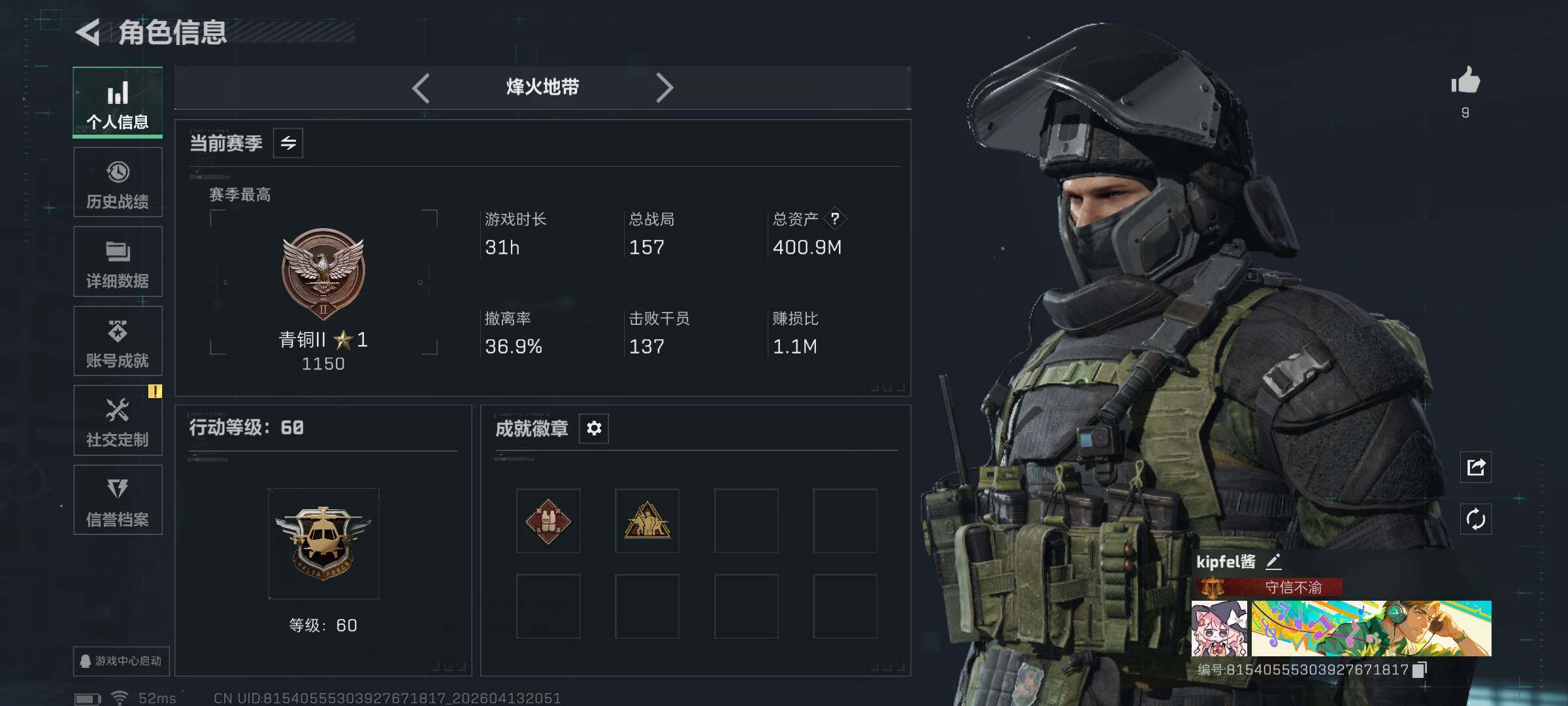1568x706 pixels.
Task: Toggle 当前赛季 season switch button
Action: [288, 143]
